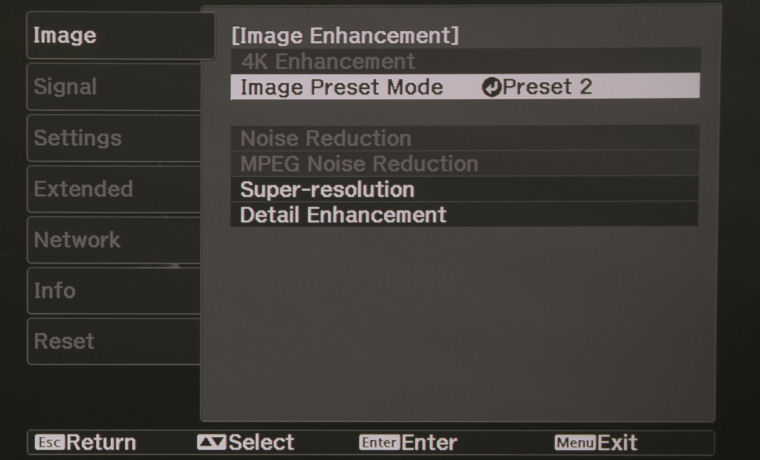Go to the Settings tab
This screenshot has width=760, height=460.
click(x=110, y=138)
